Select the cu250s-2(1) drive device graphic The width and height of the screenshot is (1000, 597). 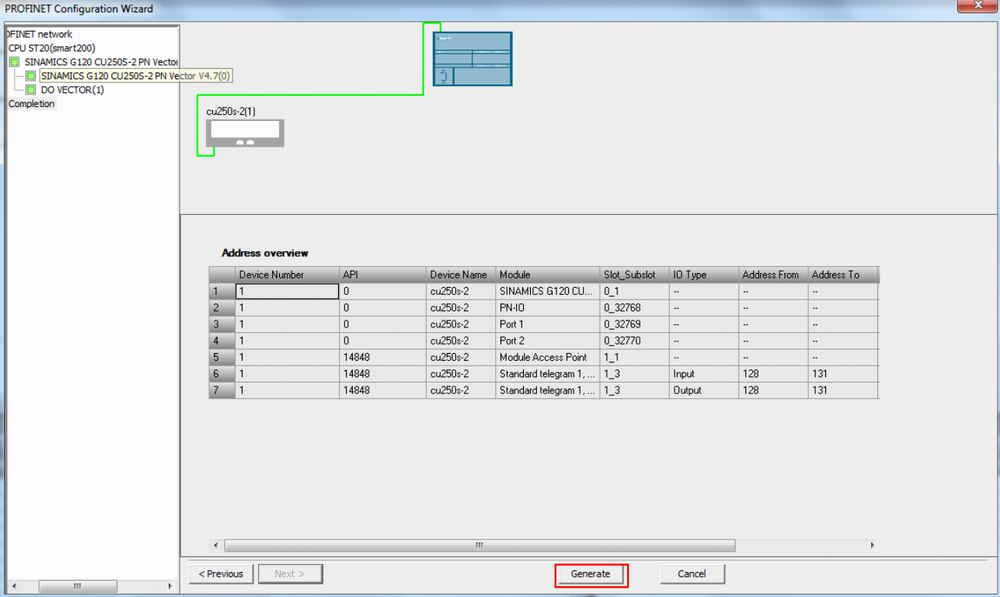click(x=245, y=134)
